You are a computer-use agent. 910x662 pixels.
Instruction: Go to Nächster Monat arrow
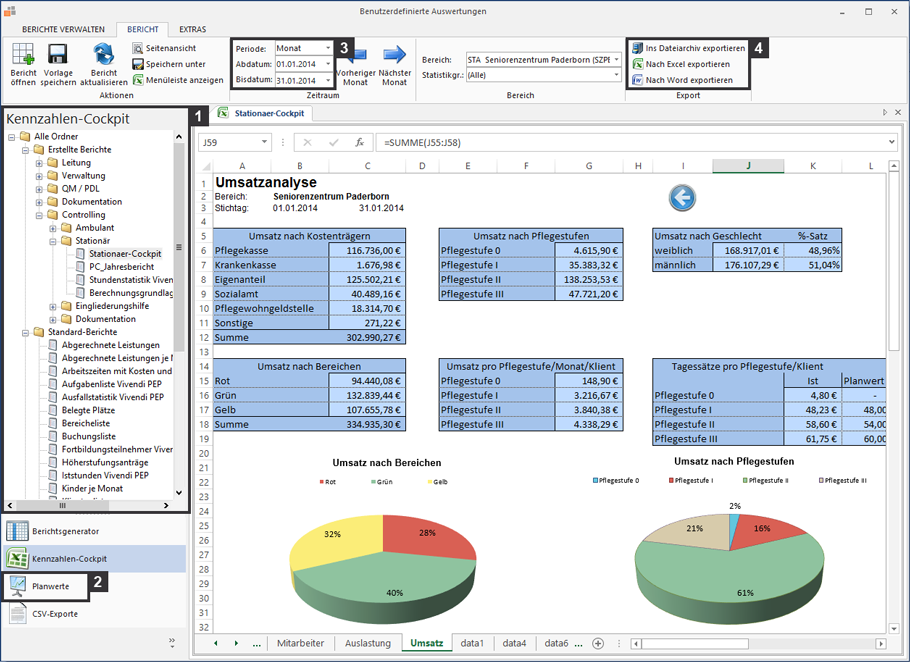(395, 55)
